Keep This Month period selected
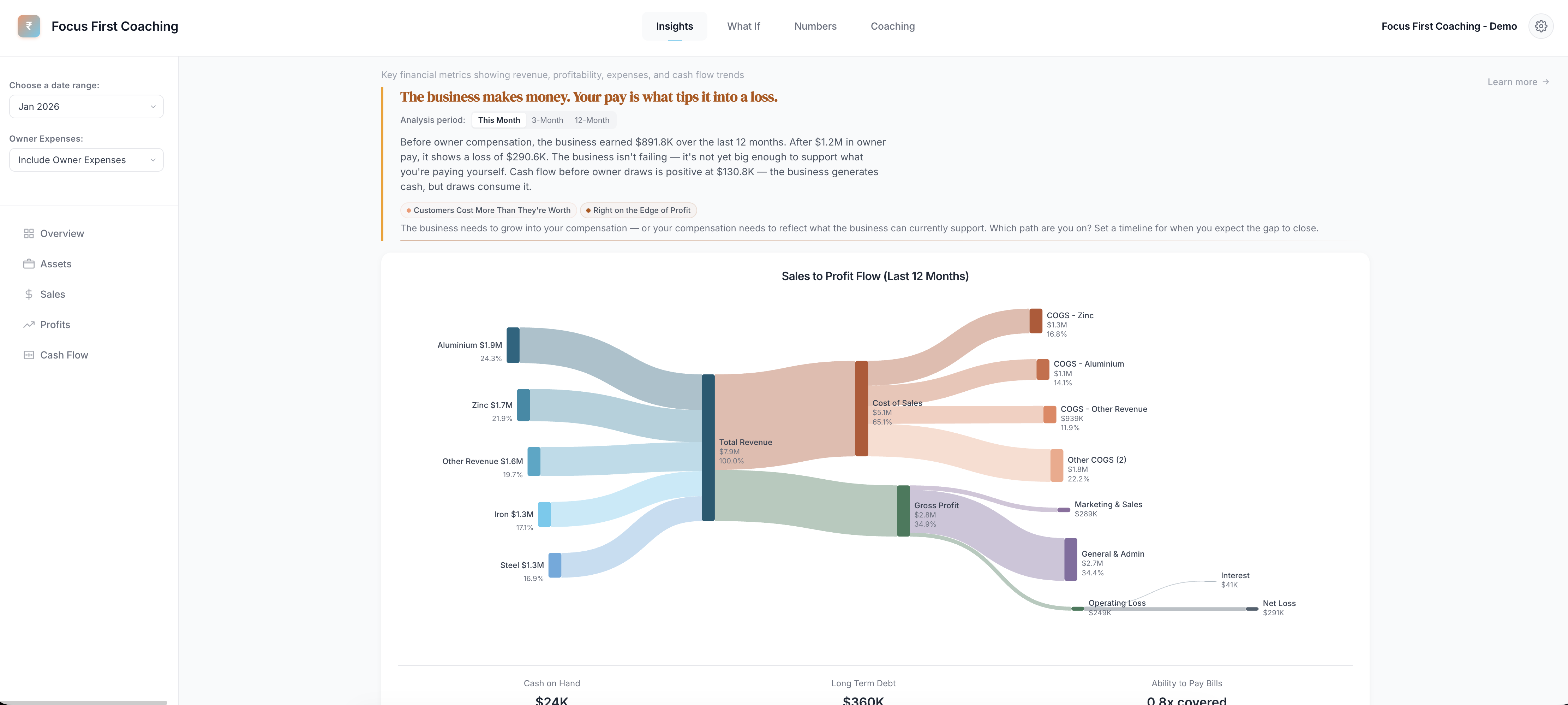This screenshot has width=1568, height=705. coord(498,120)
